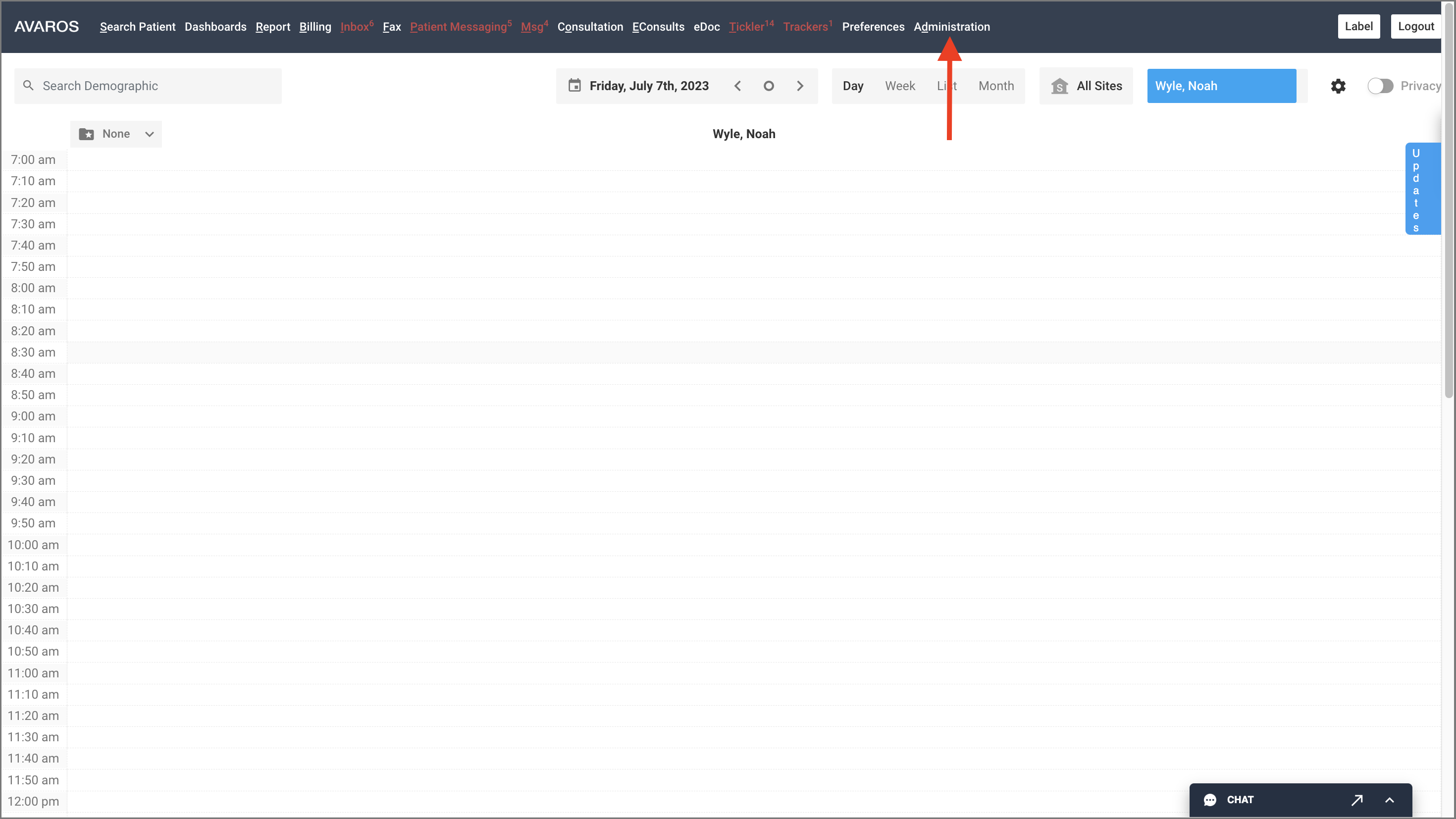1456x819 pixels.
Task: Open schedule settings gear icon
Action: pyautogui.click(x=1338, y=86)
